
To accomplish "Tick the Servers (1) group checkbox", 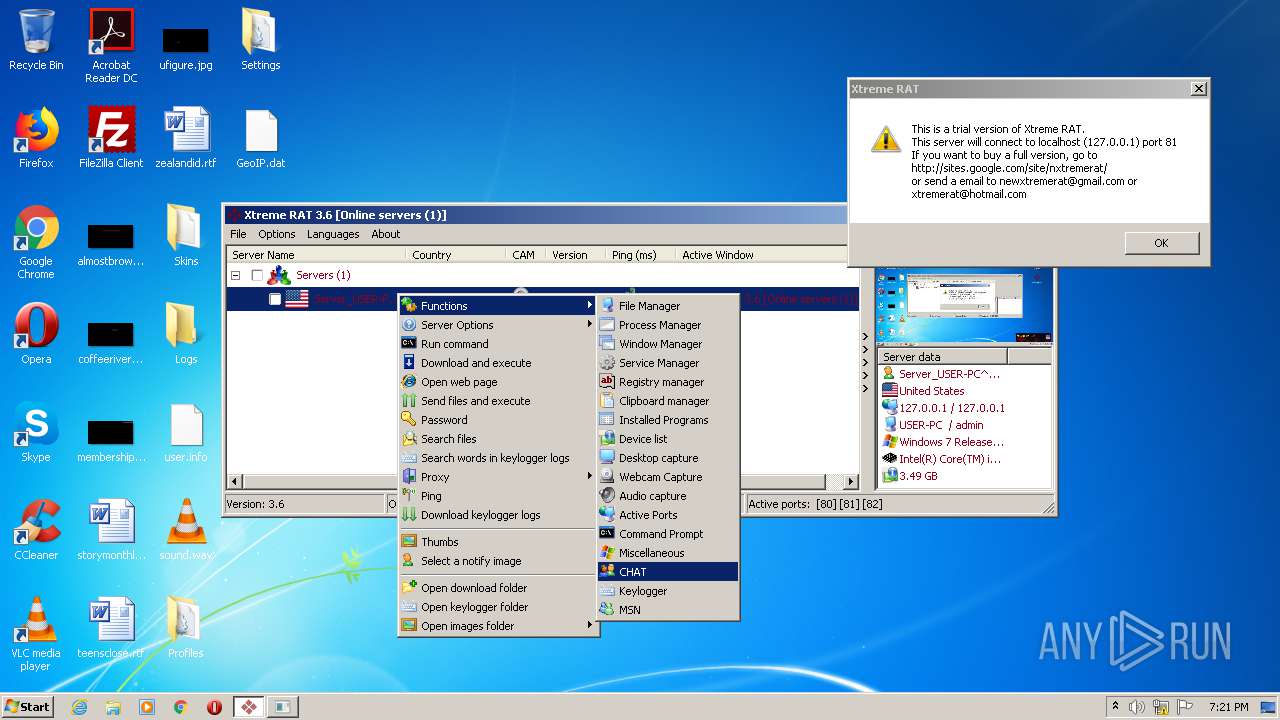I will 257,275.
